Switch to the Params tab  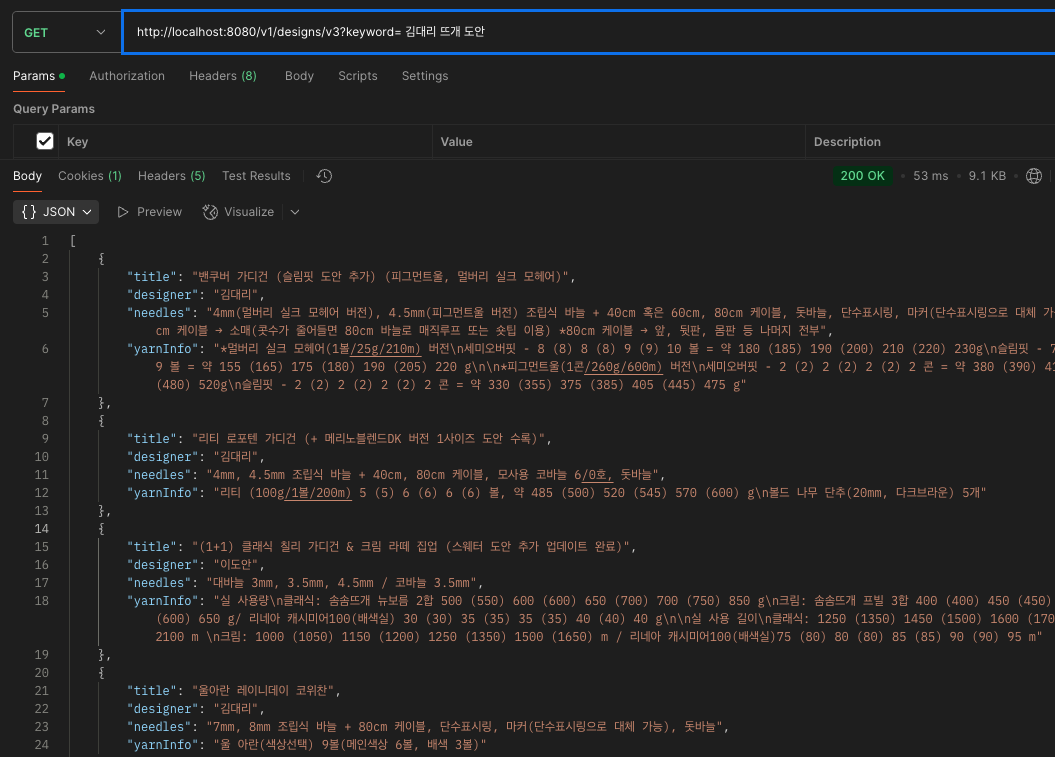pyautogui.click(x=39, y=76)
